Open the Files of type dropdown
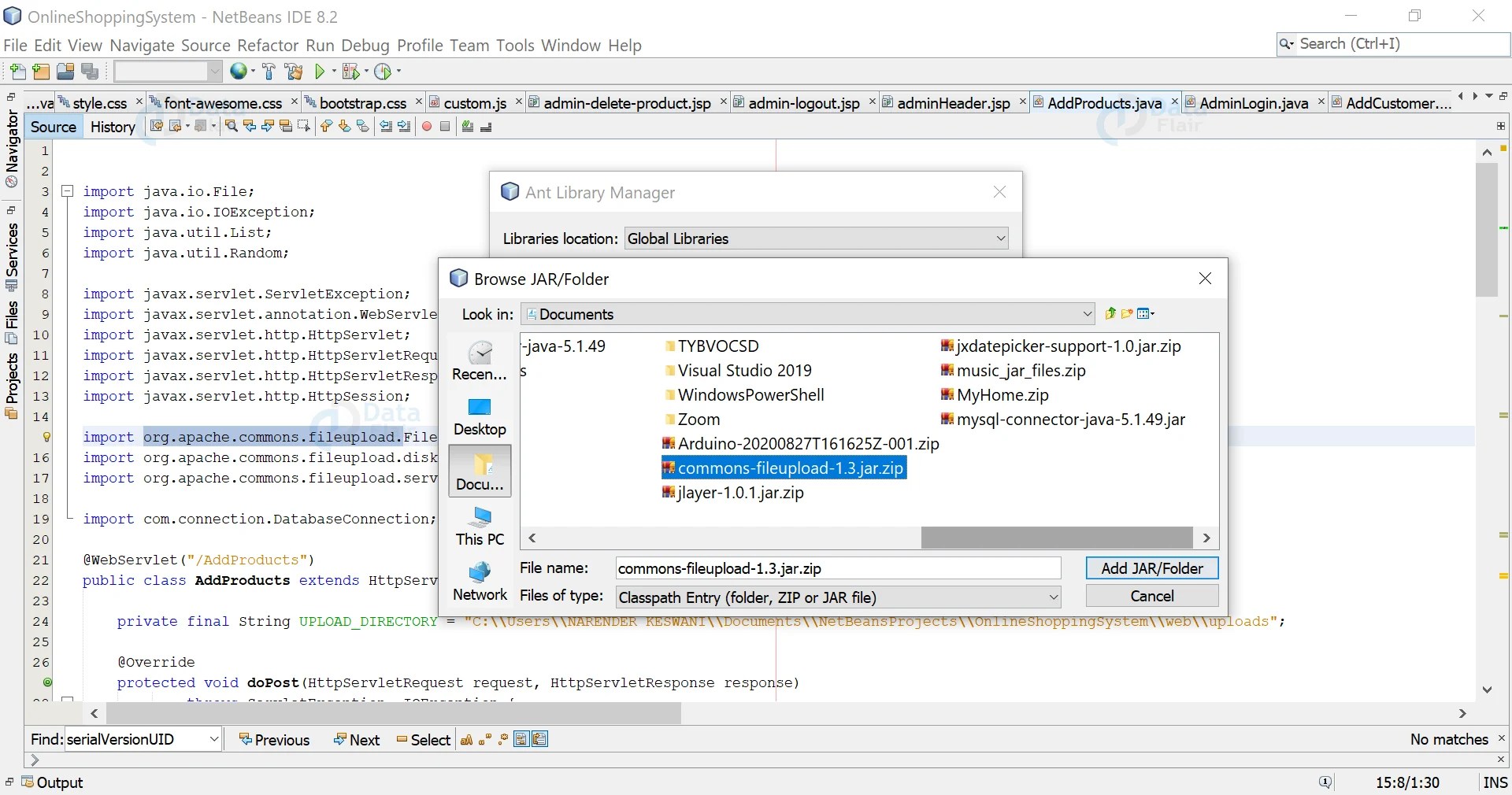 (1054, 597)
